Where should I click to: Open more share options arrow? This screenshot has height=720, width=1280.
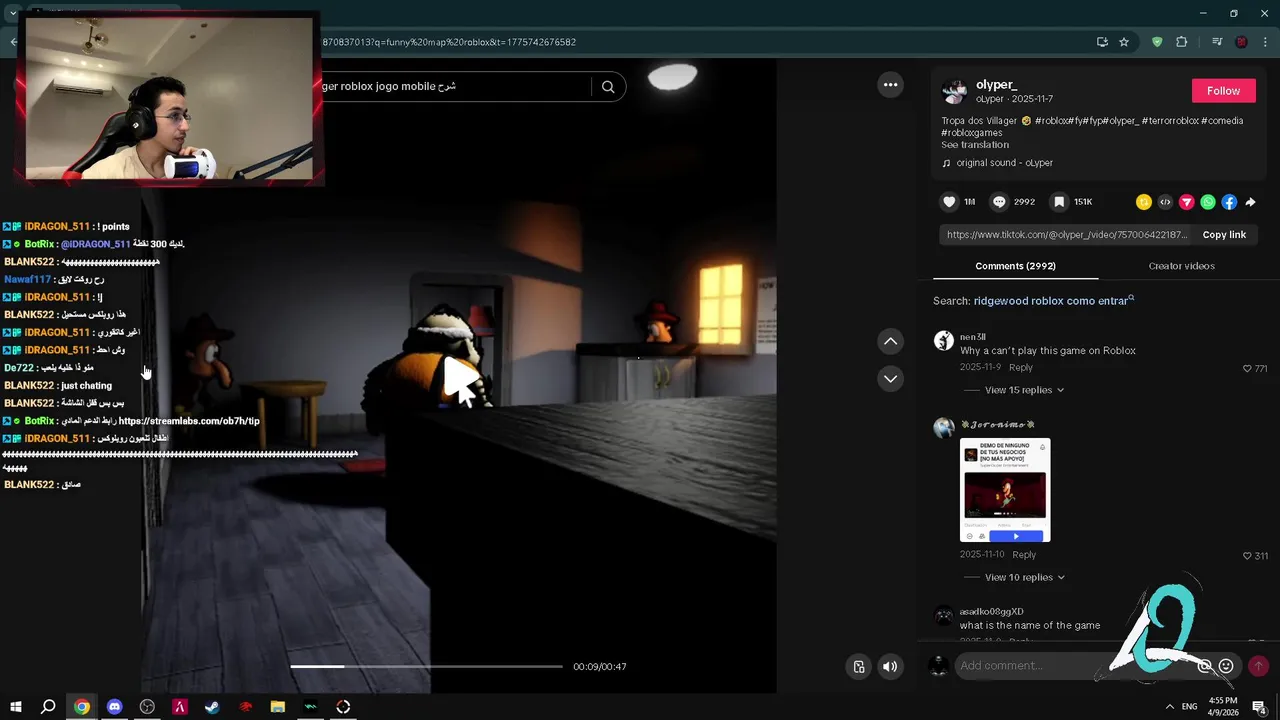[1250, 202]
